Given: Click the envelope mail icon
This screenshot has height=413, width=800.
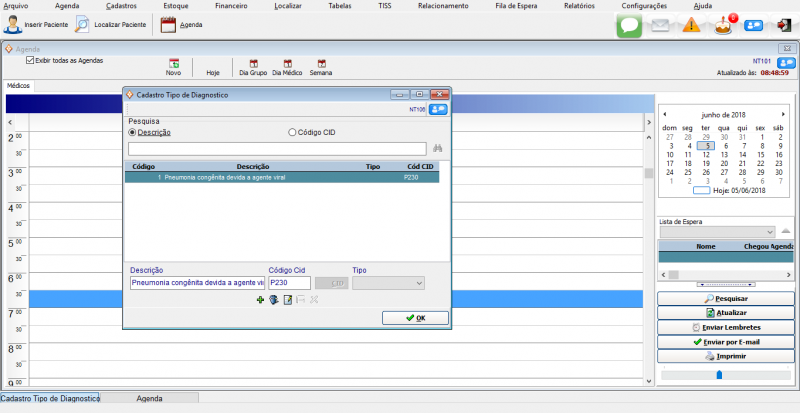Looking at the screenshot, I should [660, 26].
